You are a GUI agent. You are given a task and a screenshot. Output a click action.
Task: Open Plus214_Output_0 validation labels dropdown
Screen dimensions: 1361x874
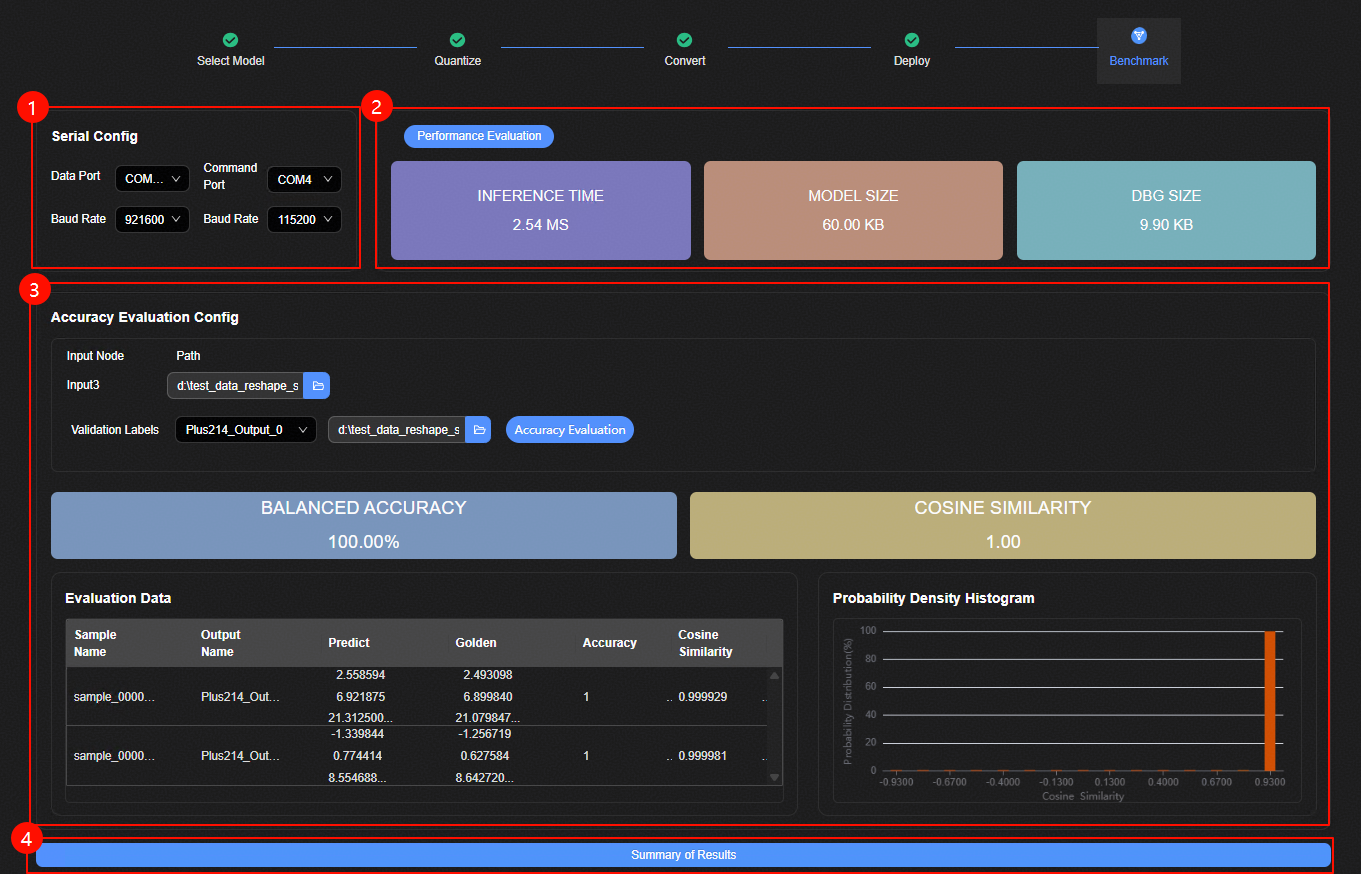245,430
